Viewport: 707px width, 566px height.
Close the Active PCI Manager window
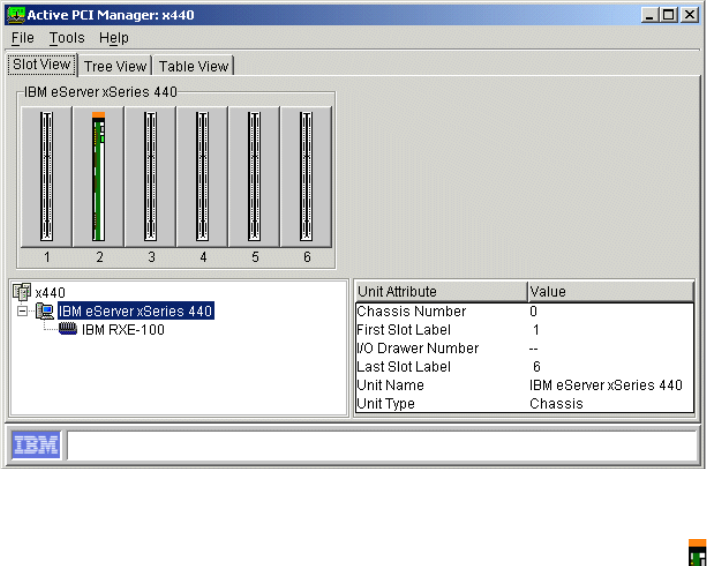coord(689,15)
